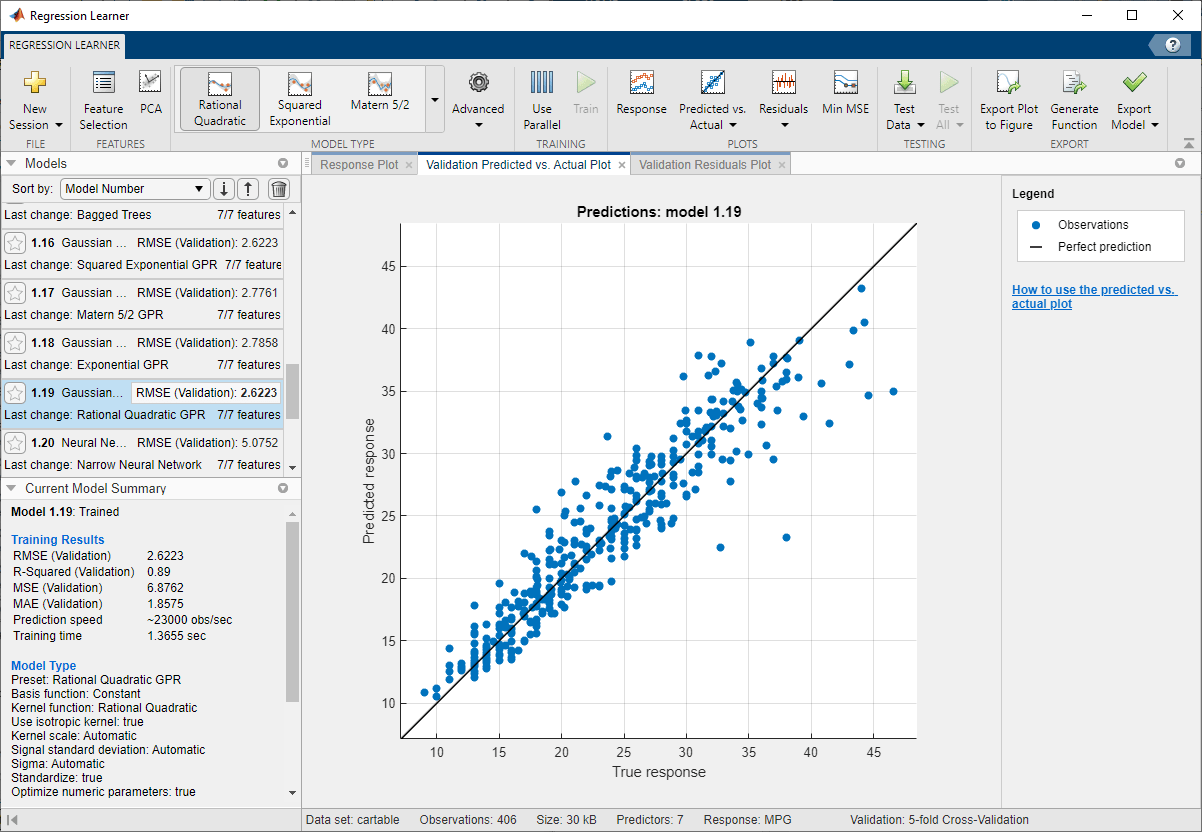Toggle favorite star for model 1.17
Image resolution: width=1202 pixels, height=832 pixels.
[15, 293]
